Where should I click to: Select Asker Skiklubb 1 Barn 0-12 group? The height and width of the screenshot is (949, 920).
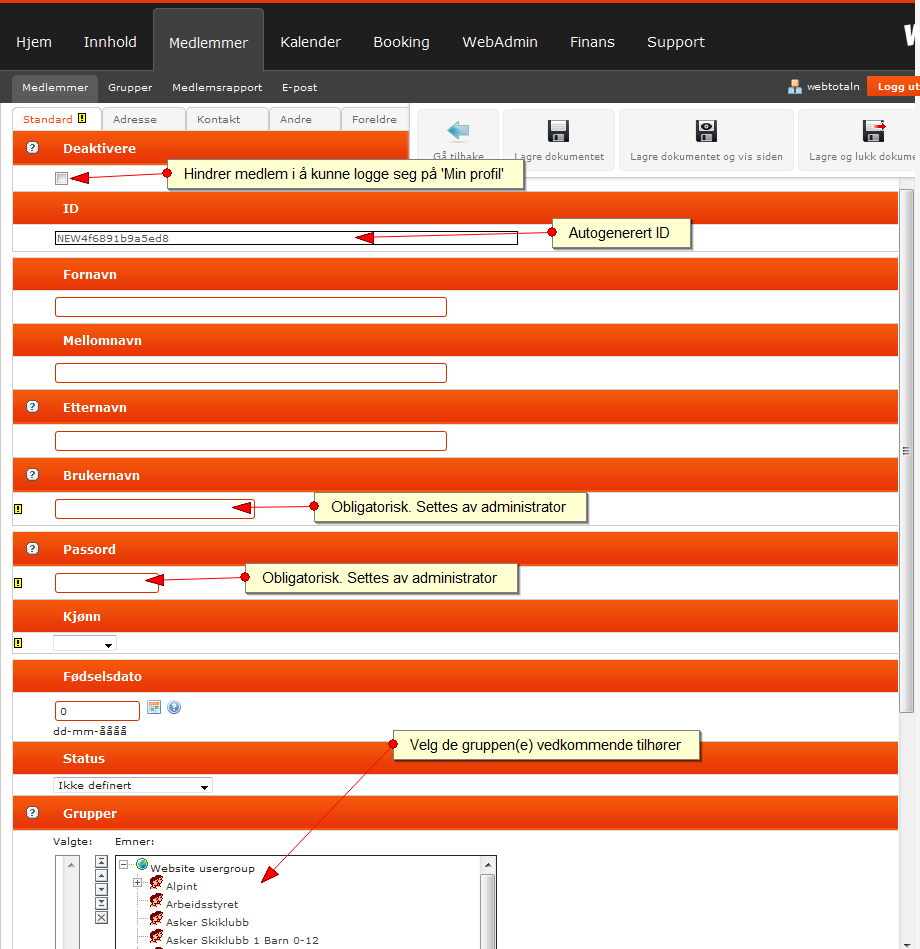(242, 940)
